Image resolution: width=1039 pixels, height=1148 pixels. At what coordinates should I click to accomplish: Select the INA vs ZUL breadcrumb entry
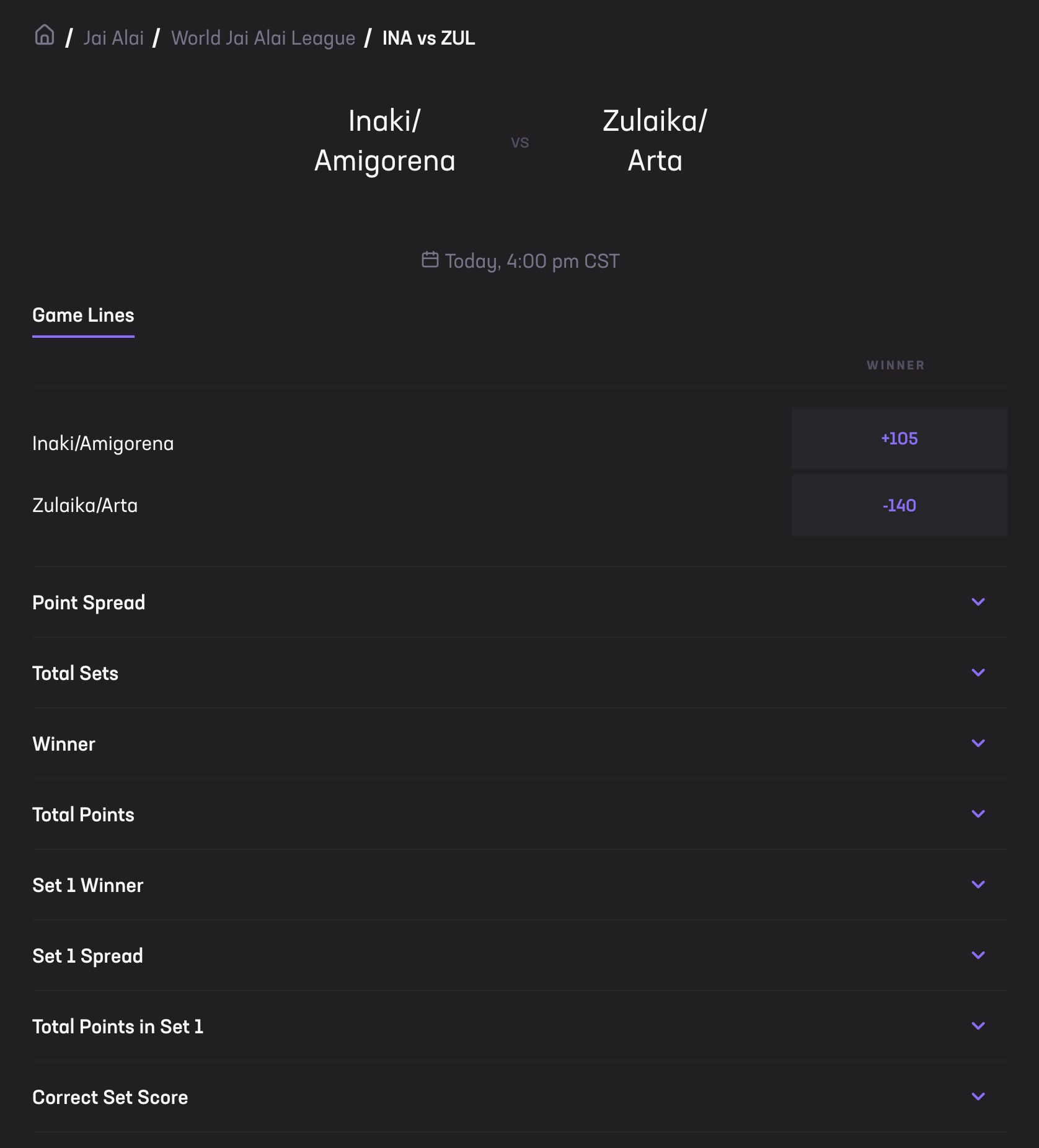428,37
